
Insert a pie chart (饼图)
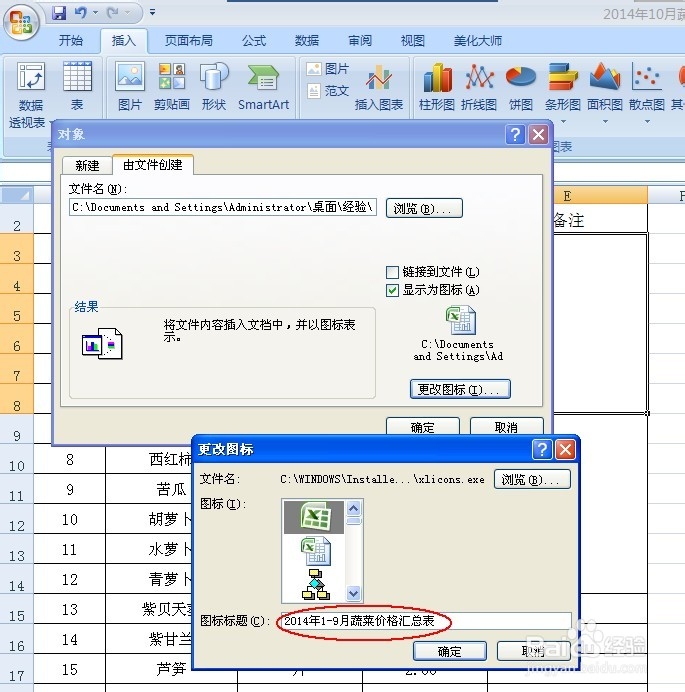pyautogui.click(x=521, y=86)
